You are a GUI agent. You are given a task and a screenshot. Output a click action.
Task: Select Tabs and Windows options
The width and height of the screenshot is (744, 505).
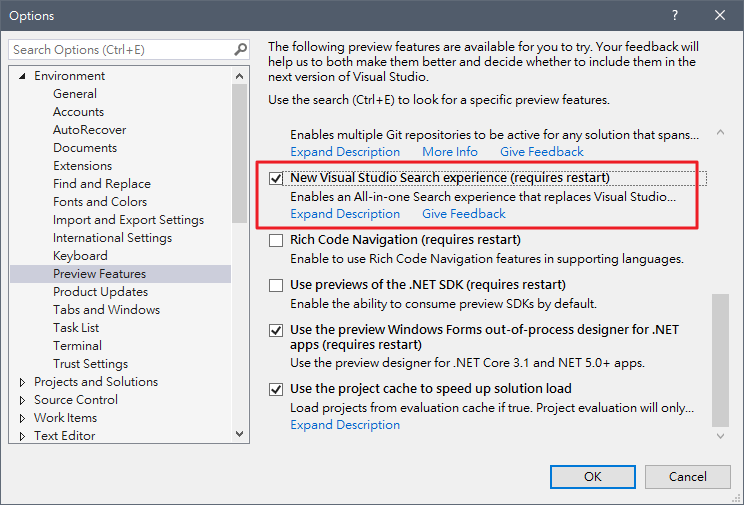[106, 310]
